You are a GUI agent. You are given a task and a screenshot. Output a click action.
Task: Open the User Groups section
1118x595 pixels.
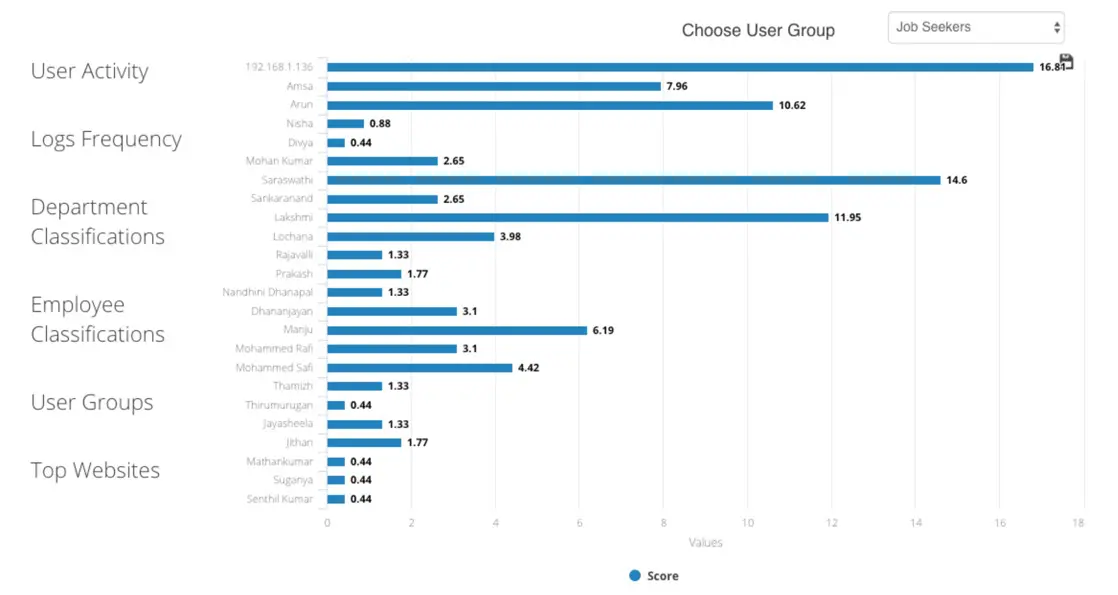click(x=91, y=402)
